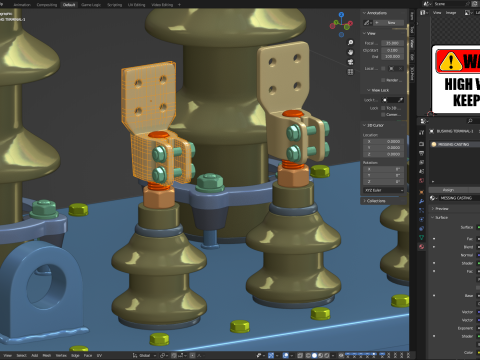The width and height of the screenshot is (480, 360).
Task: Click the Clip Start 0.100 field
Action: [392, 50]
